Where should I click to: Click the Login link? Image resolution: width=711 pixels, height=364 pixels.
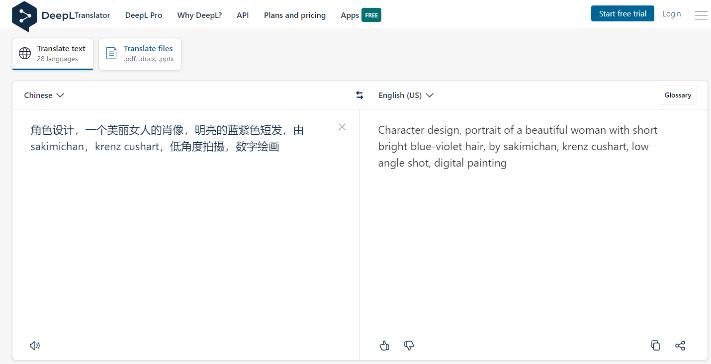(x=672, y=14)
